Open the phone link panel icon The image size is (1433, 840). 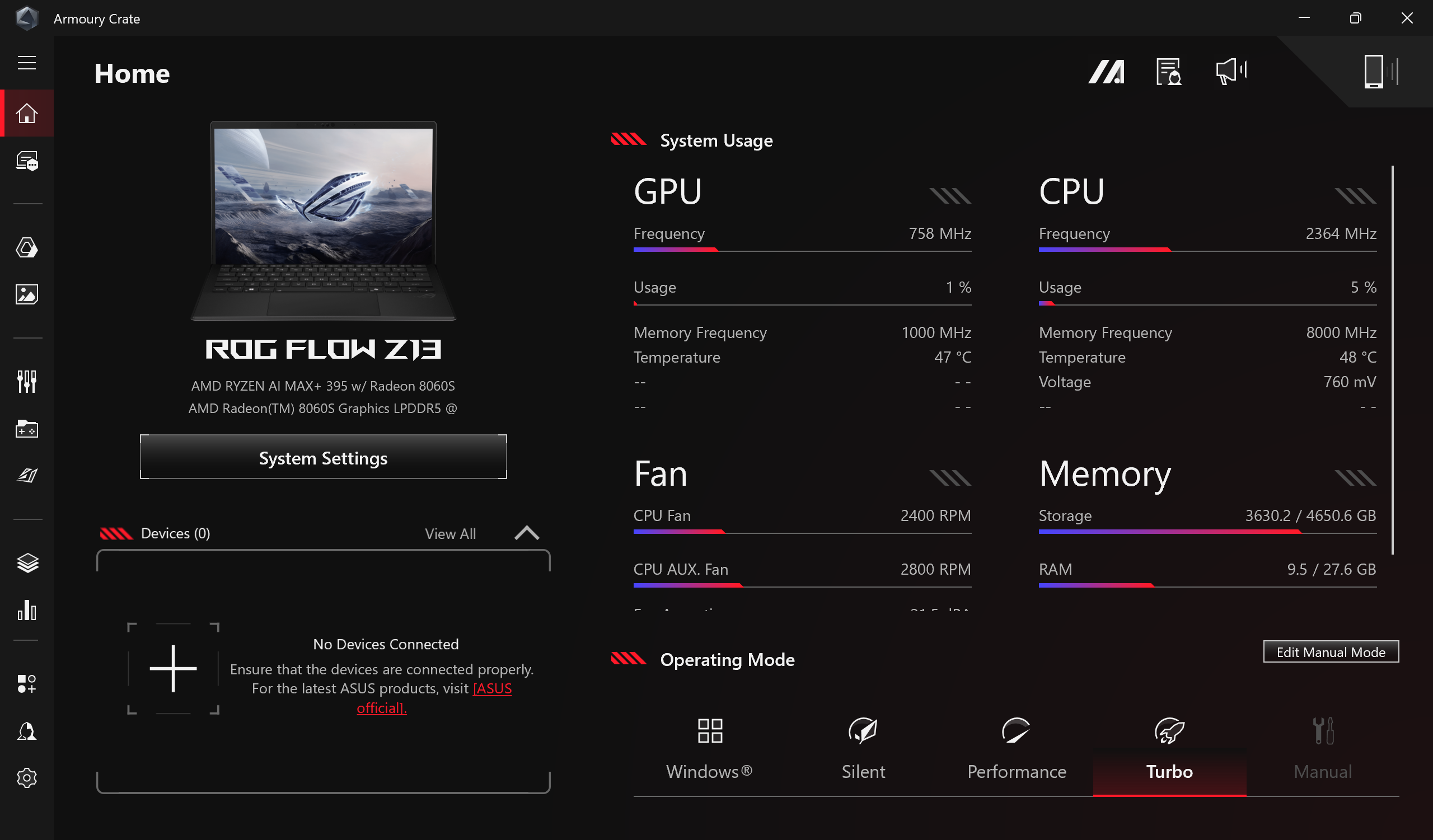1381,72
